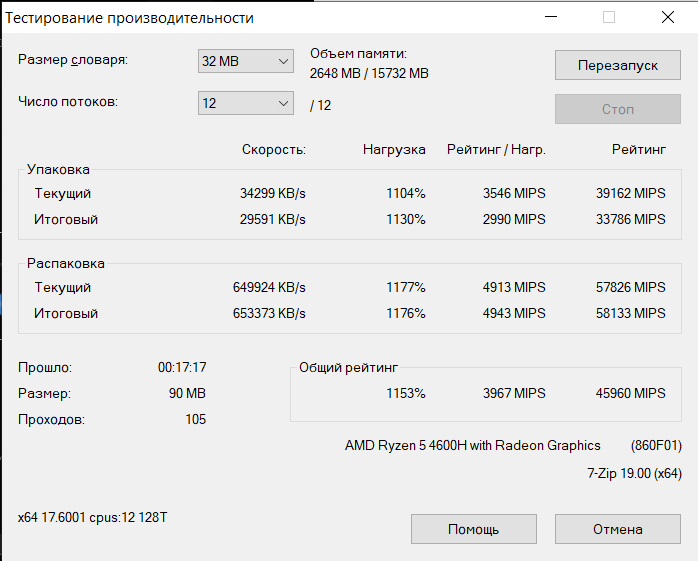Open help with the Помощь button
698x561 pixels.
click(474, 529)
